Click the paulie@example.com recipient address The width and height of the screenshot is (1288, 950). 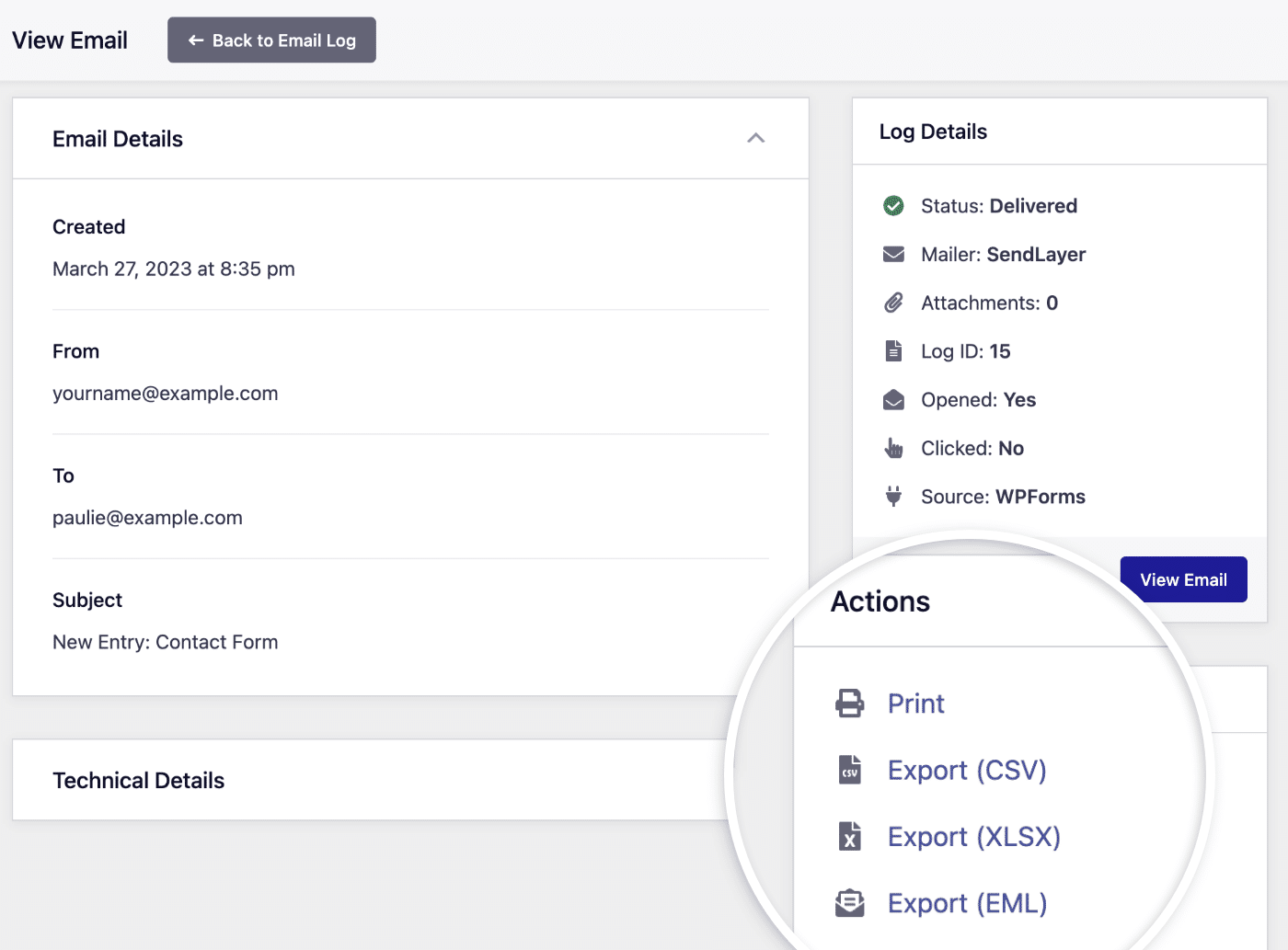(x=147, y=518)
